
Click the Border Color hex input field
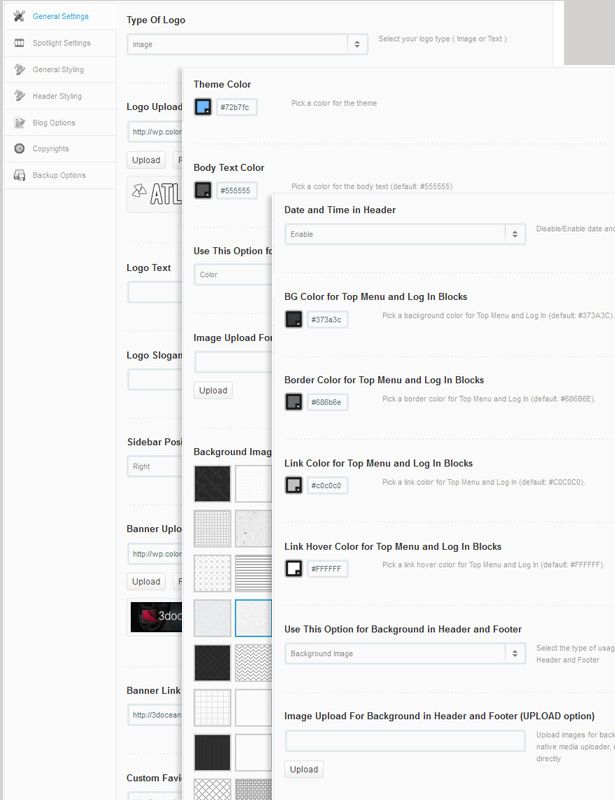pyautogui.click(x=327, y=402)
